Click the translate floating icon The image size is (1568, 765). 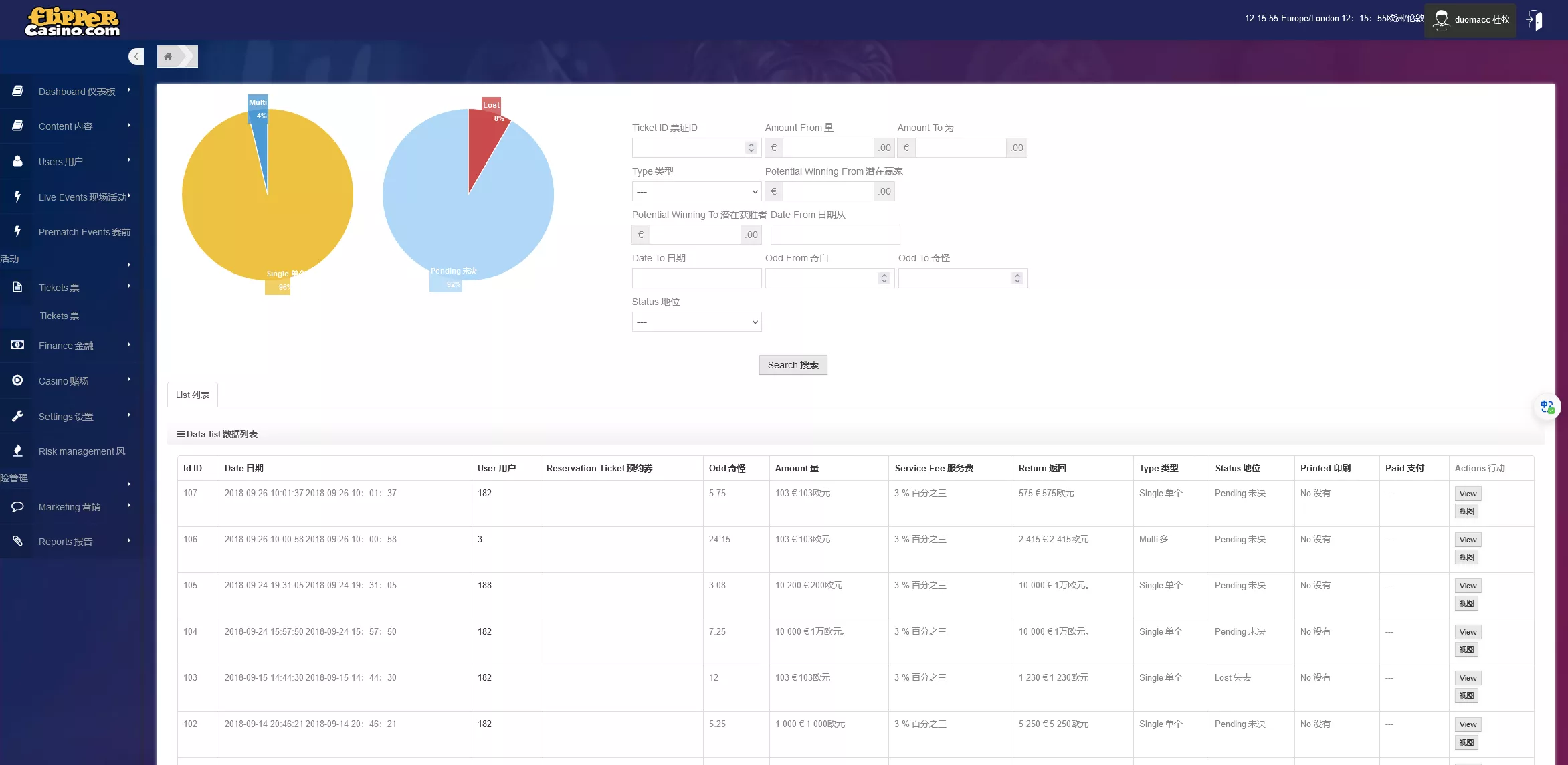pos(1547,407)
